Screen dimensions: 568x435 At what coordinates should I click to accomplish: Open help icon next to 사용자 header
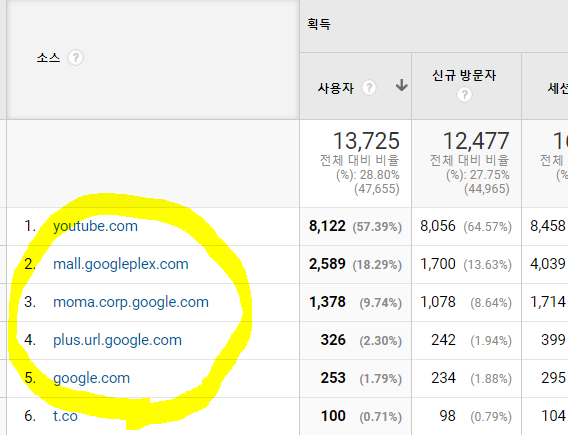click(369, 88)
